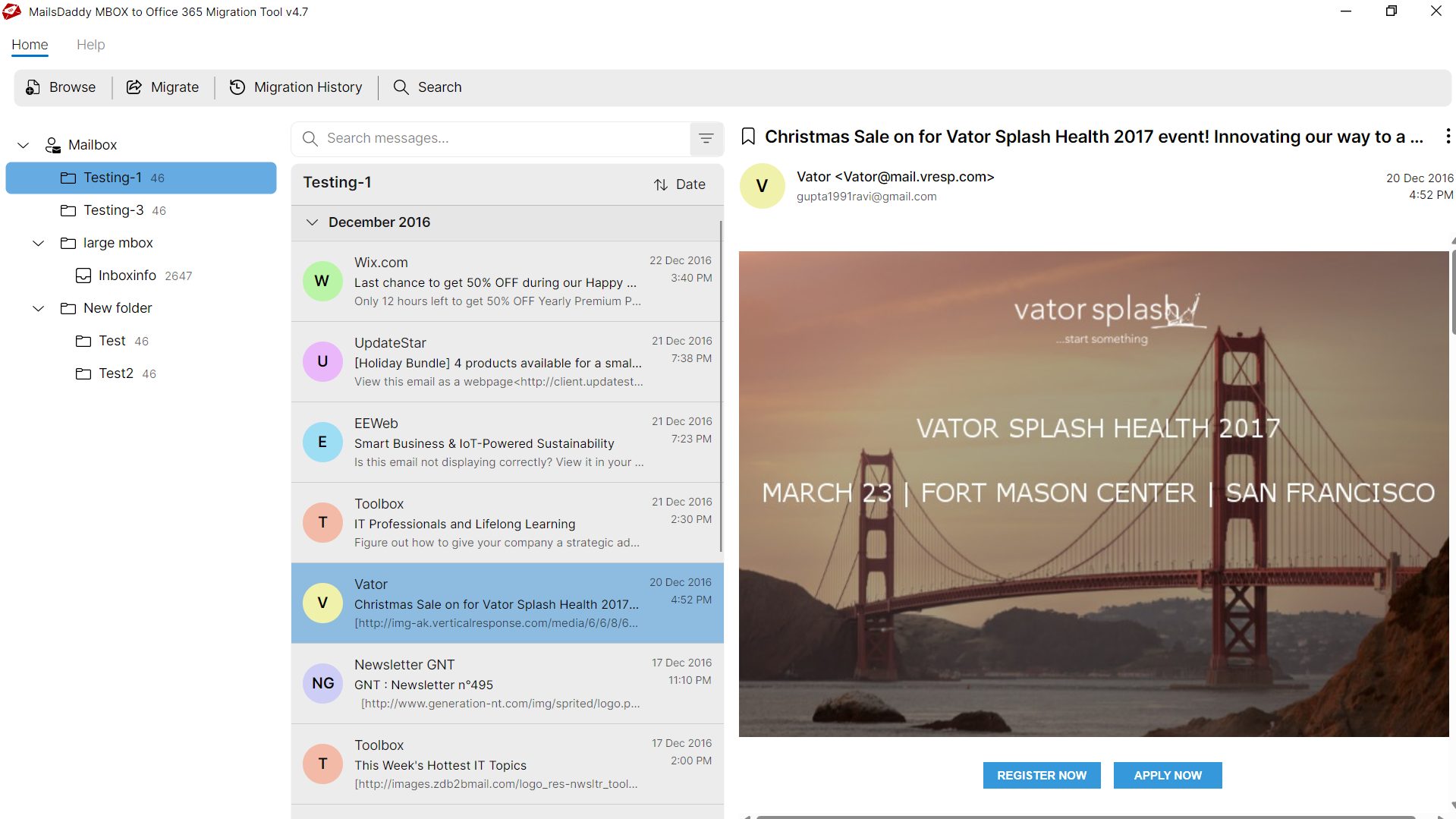Select the Testing-1 folder
Image resolution: width=1456 pixels, height=819 pixels.
(141, 178)
